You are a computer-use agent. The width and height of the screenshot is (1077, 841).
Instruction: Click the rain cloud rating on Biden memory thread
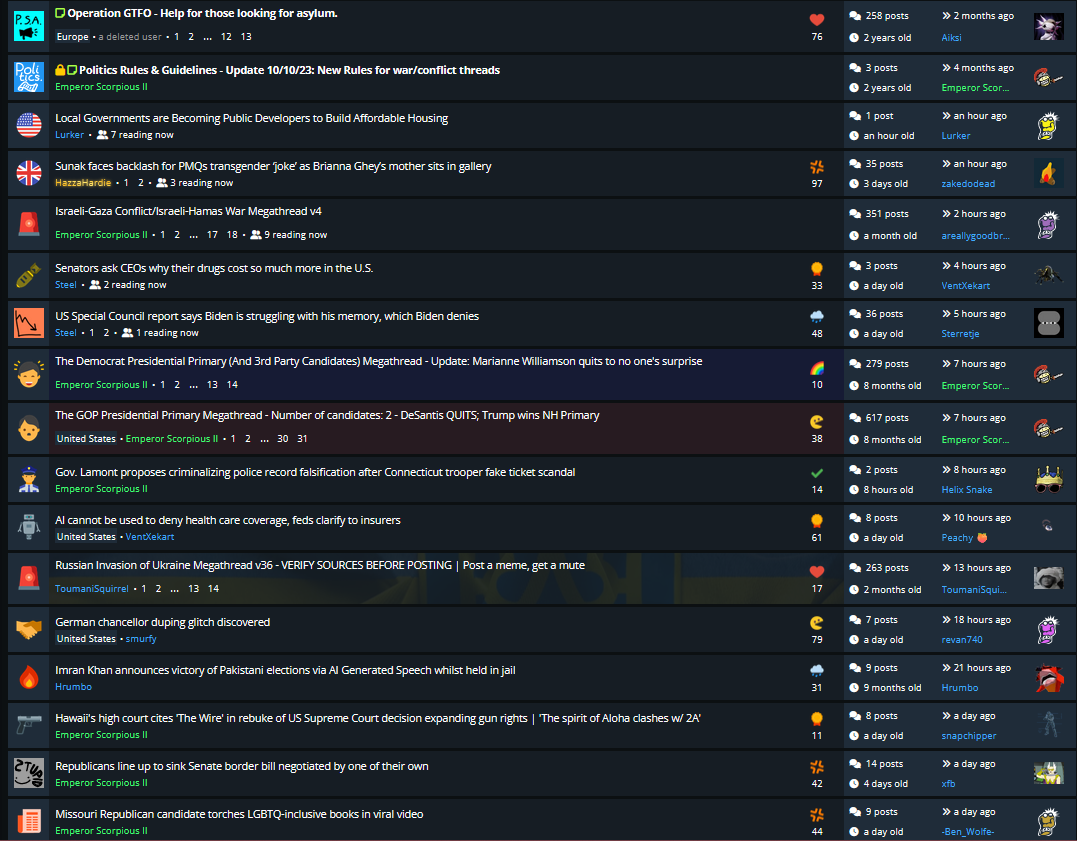(817, 317)
